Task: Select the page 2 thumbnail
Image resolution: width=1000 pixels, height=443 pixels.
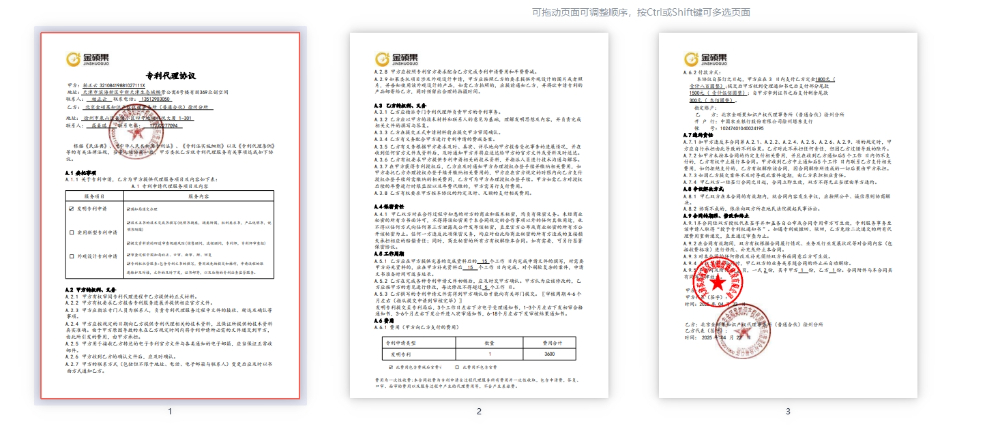Action: (x=479, y=215)
